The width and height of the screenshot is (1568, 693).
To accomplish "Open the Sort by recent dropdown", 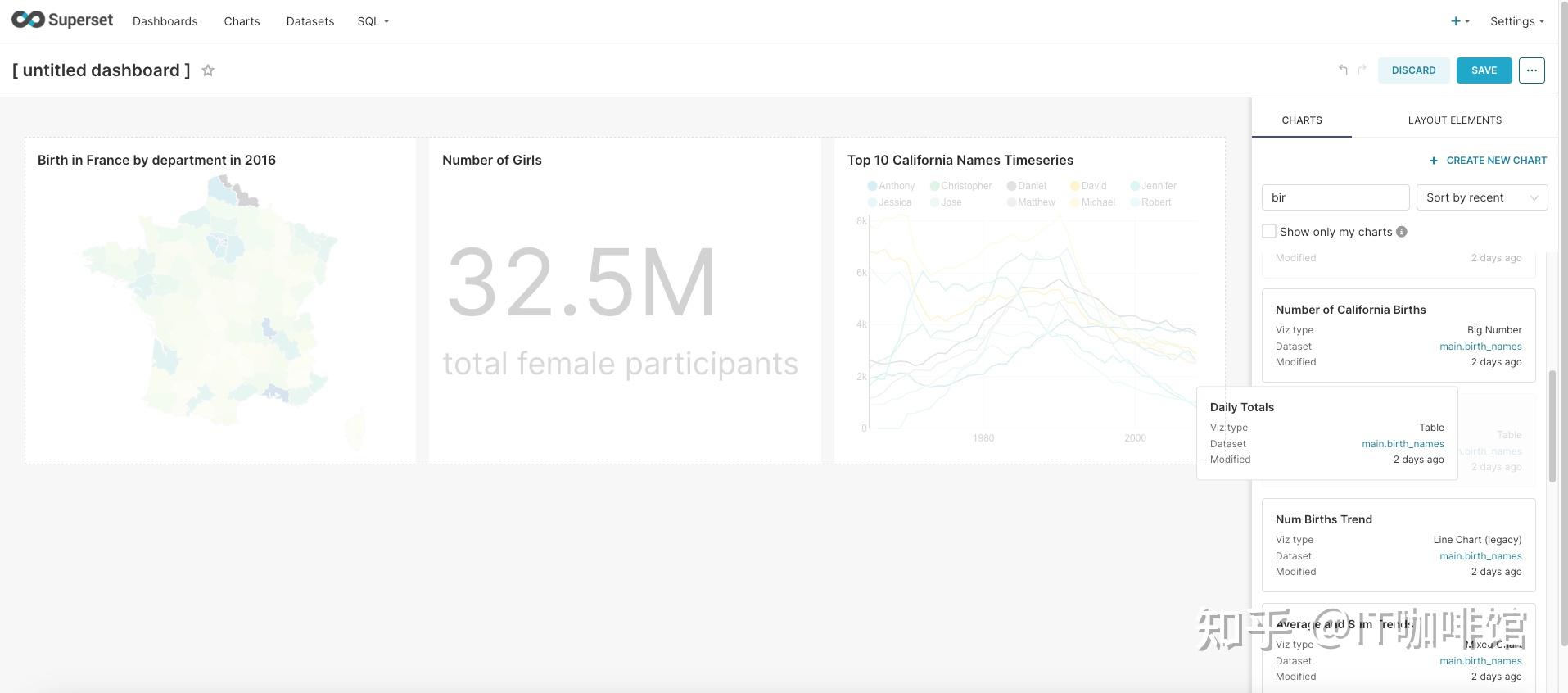I will (x=1482, y=197).
